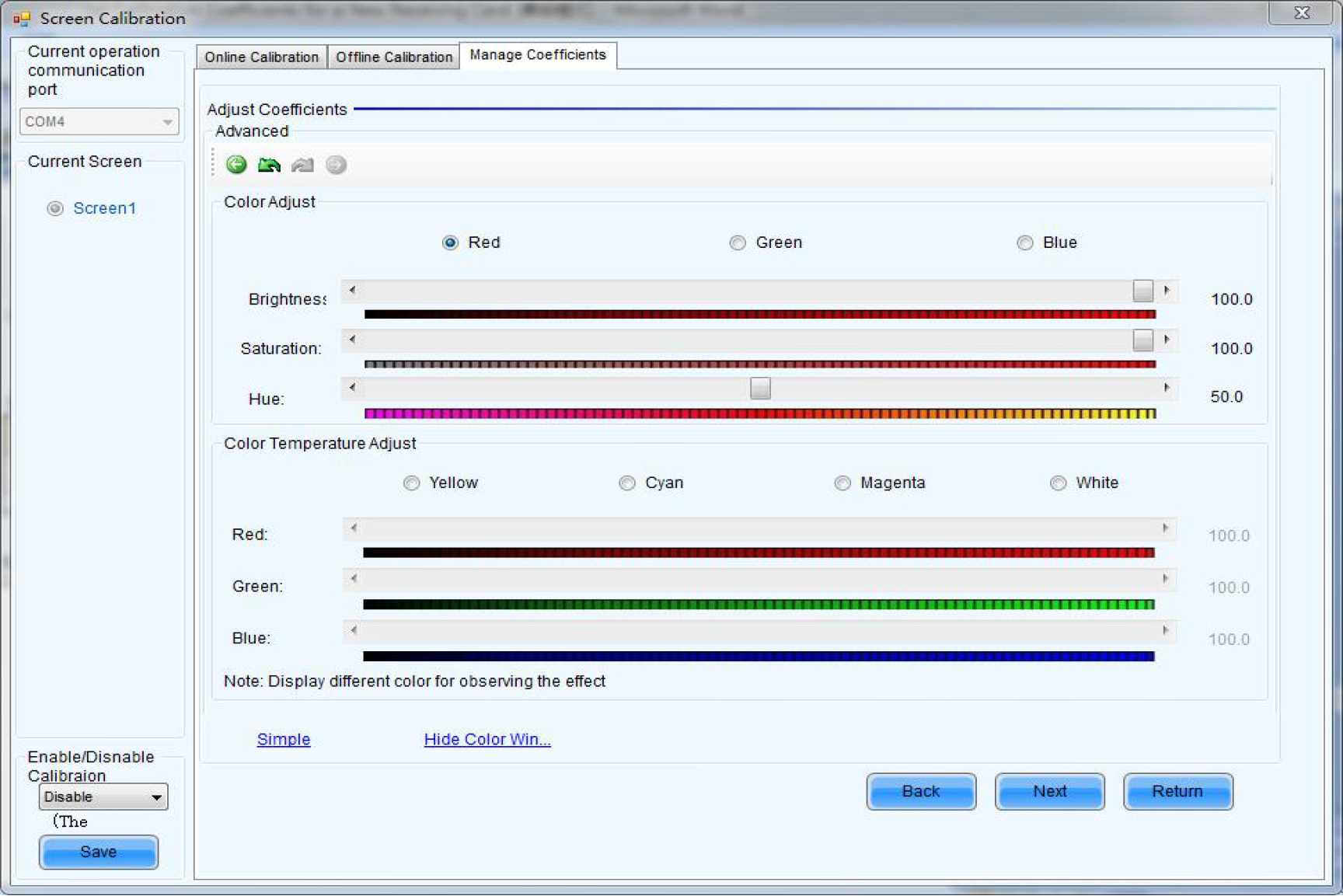The image size is (1343, 896).
Task: Click the Color Temperature Red slider track
Action: point(759,528)
